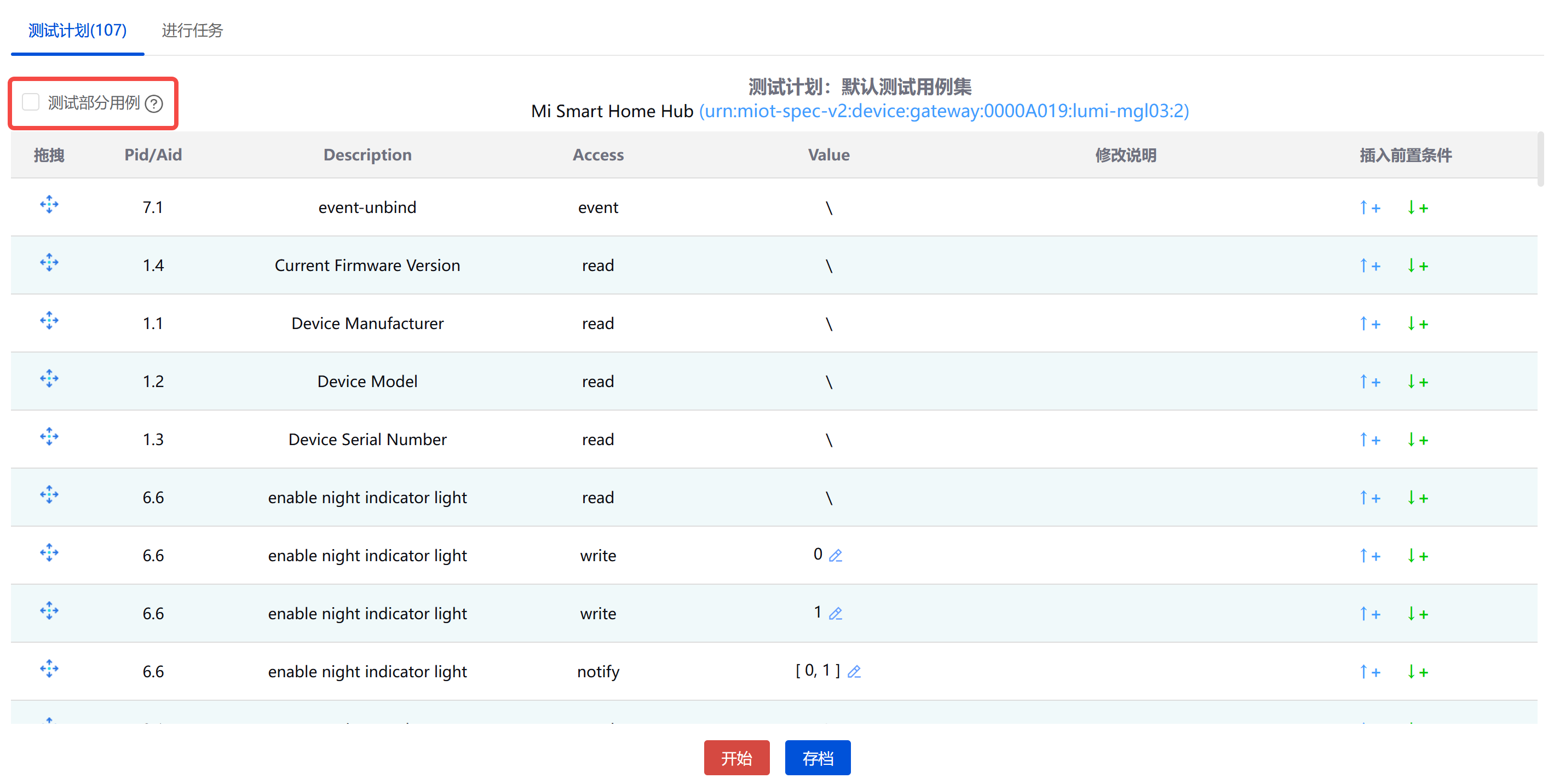Viewport: 1554px width, 784px height.
Task: Click the drag handle of the 6.6 notify row
Action: tap(49, 668)
